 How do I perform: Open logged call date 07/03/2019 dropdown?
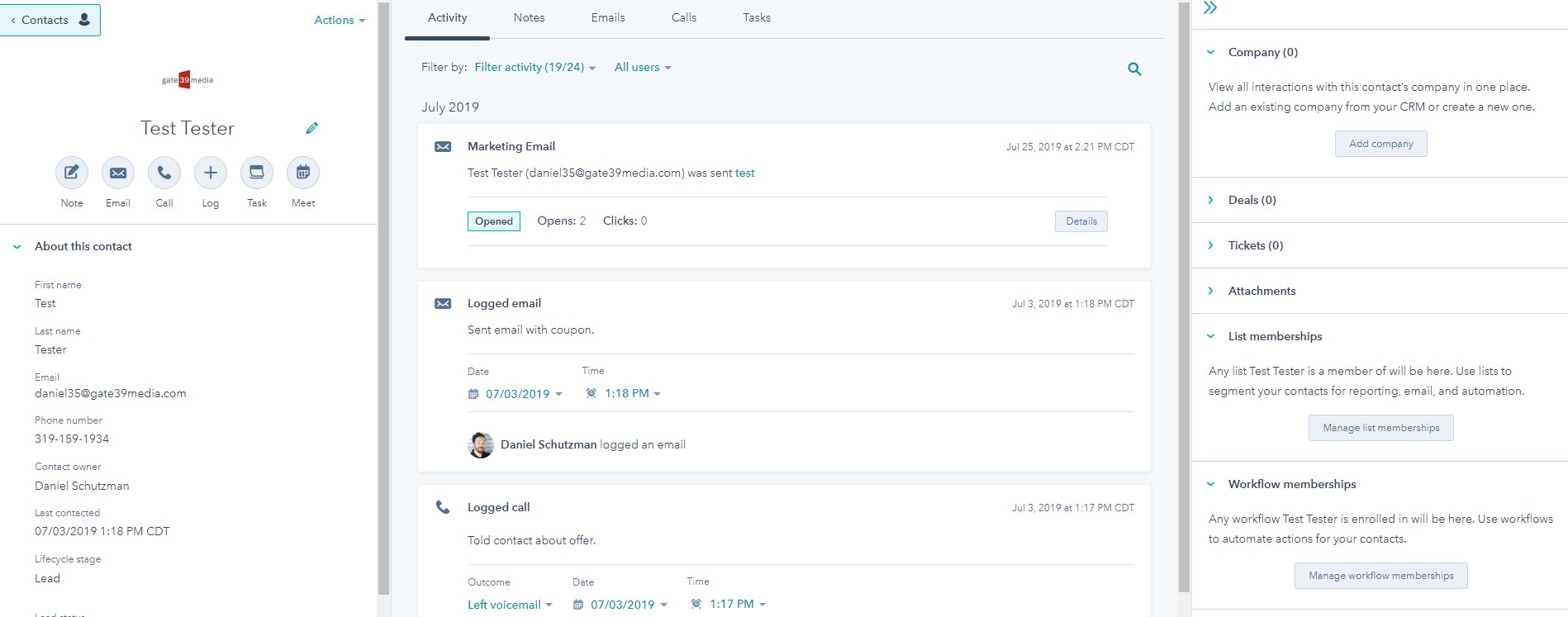tap(629, 605)
